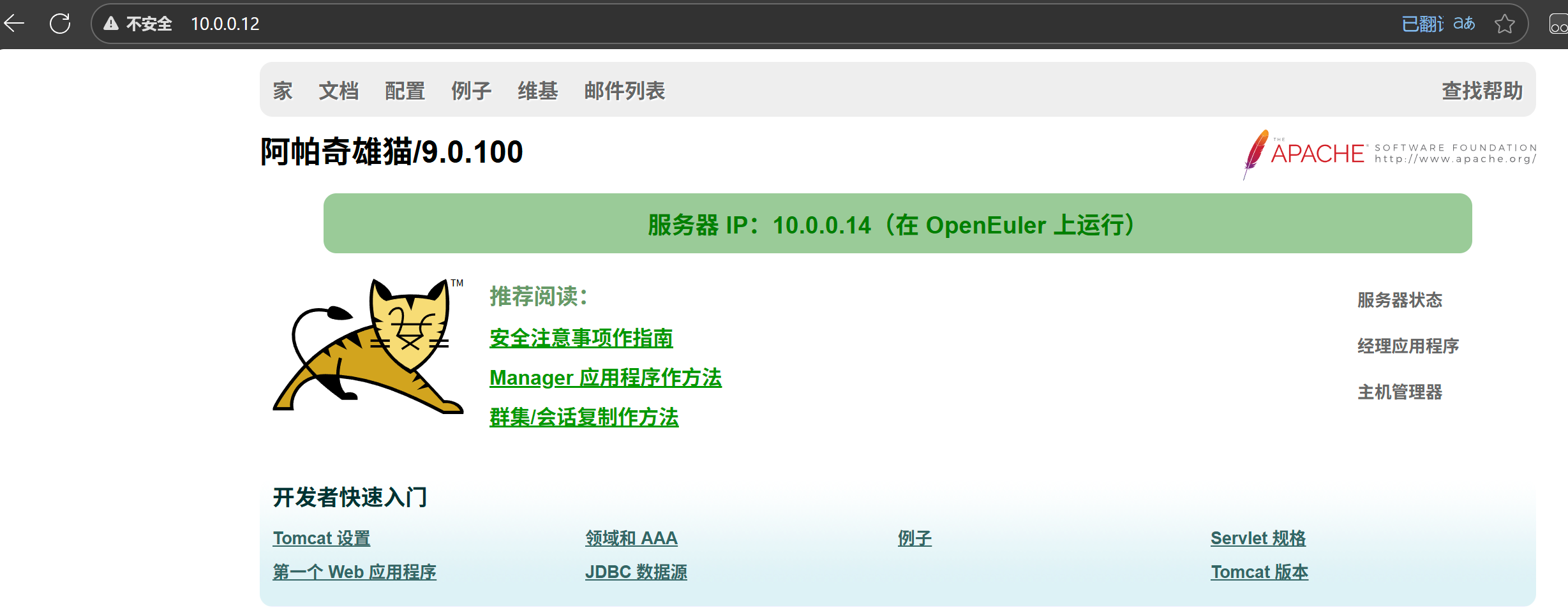Click the 服务器状态 button
Screen dimensions: 1568x615
pyautogui.click(x=1400, y=300)
